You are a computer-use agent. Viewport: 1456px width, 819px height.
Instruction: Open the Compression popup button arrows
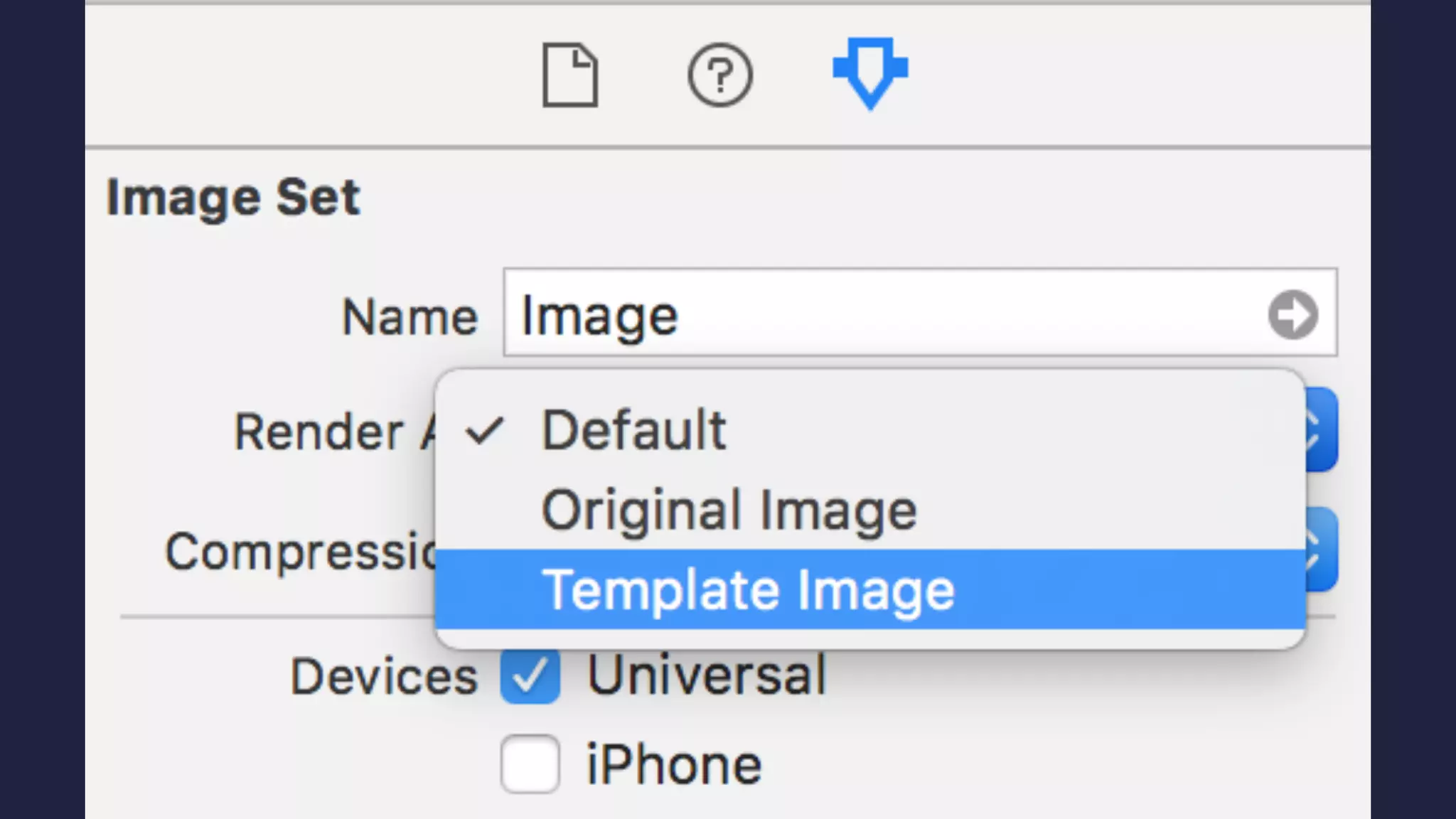(x=1321, y=549)
